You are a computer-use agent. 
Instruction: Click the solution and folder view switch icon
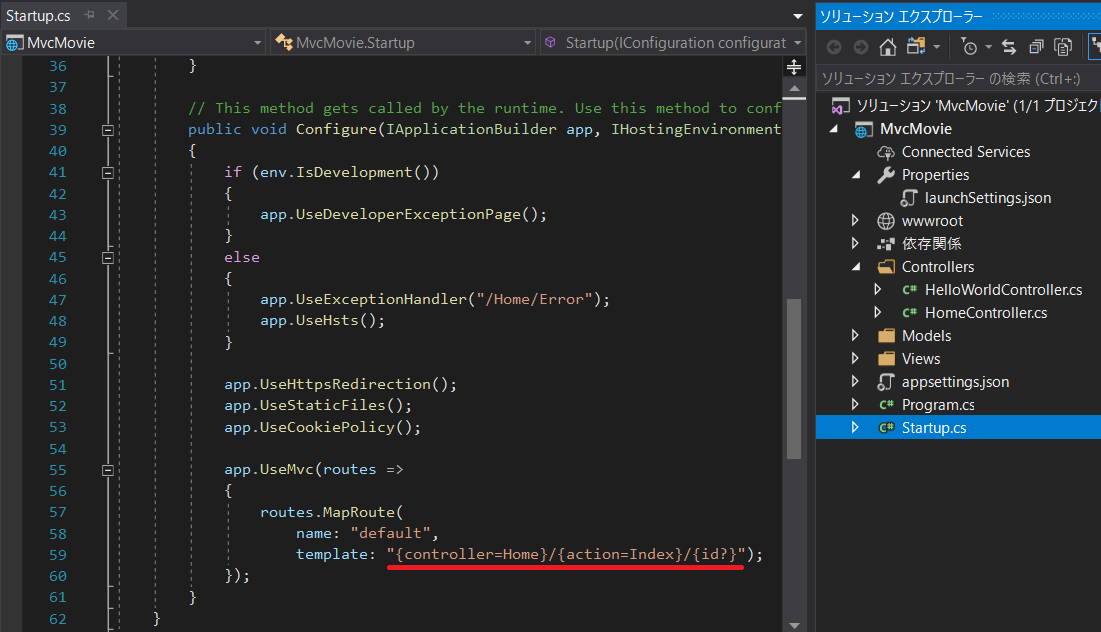916,46
